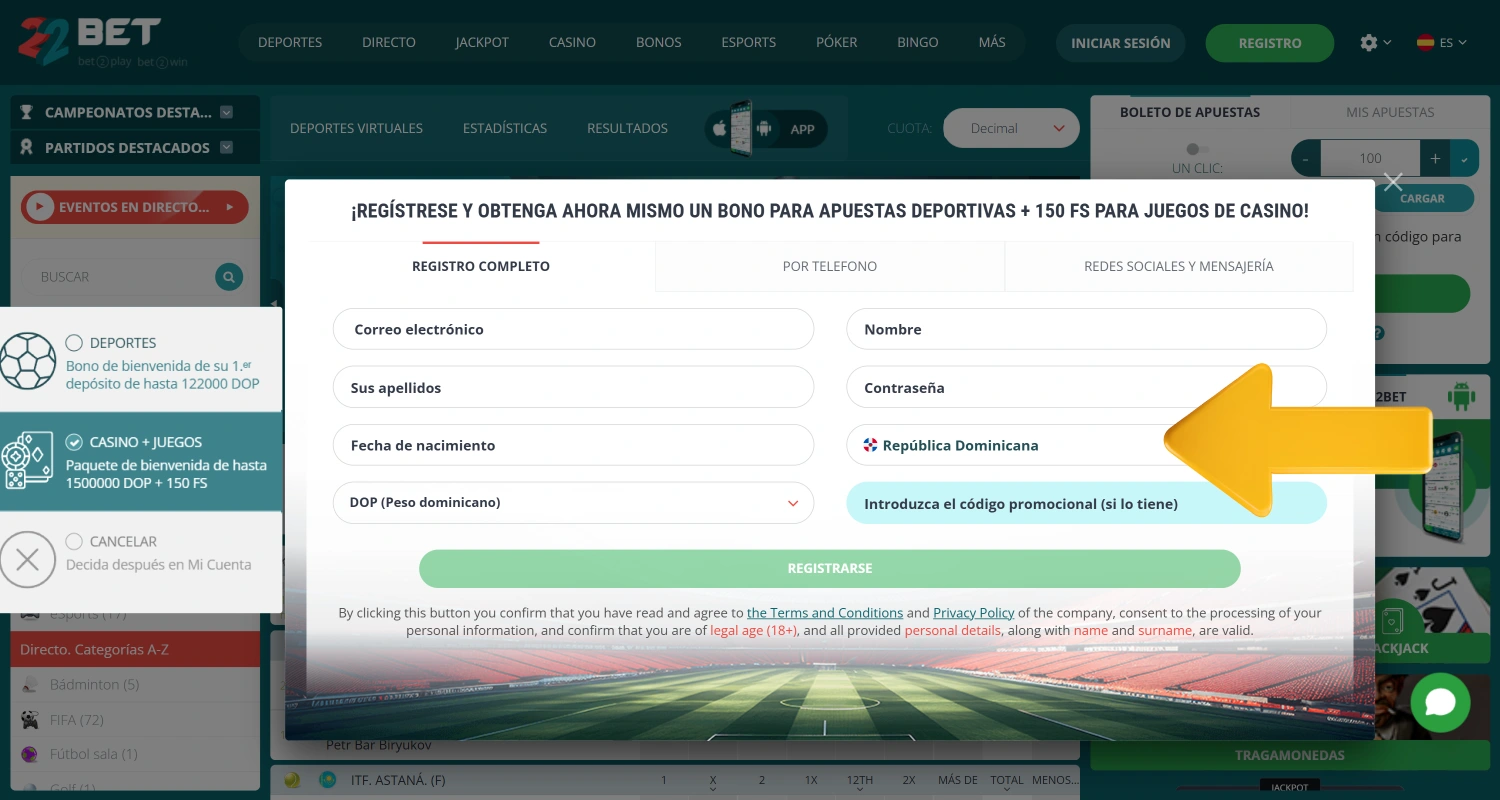
Task: Click the soccer ball bonus icon
Action: point(28,361)
